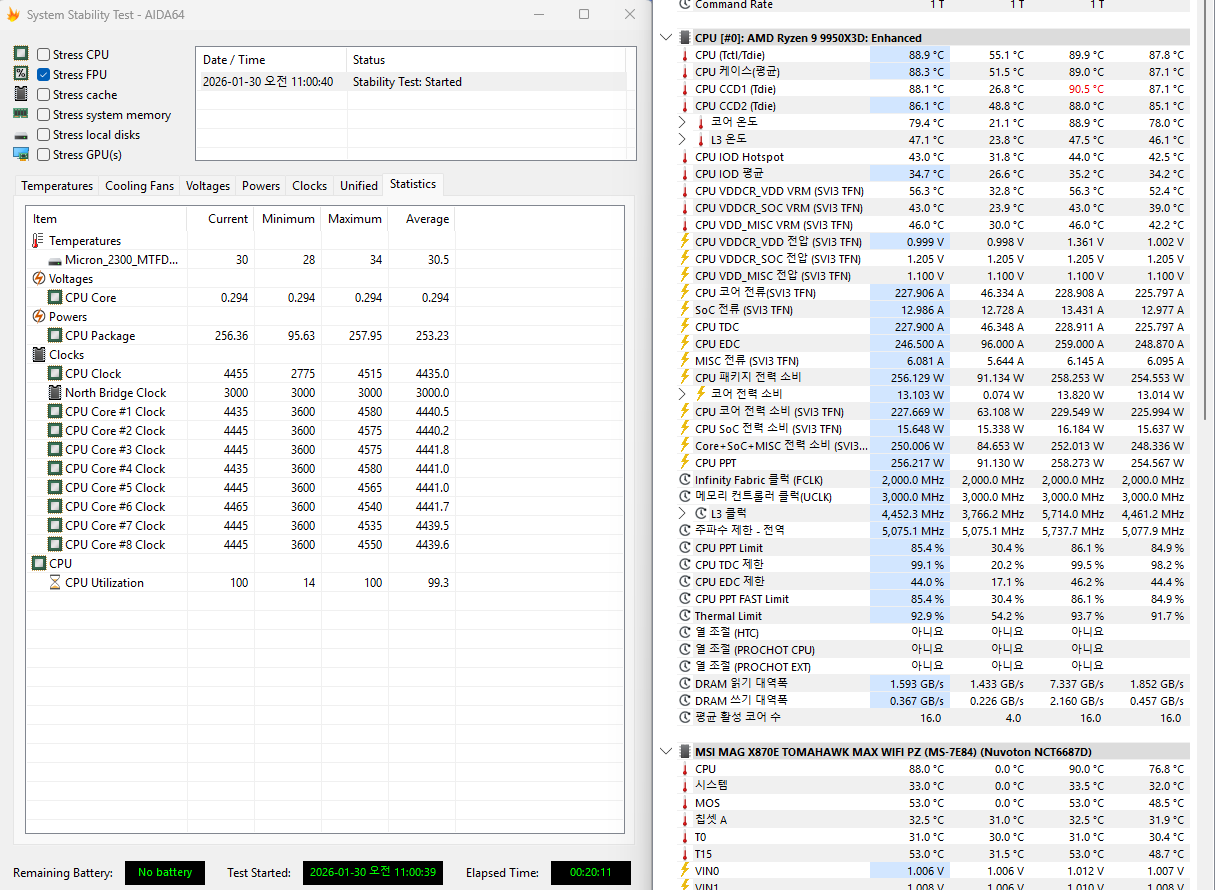Viewport: 1215px width, 890px height.
Task: Click the lightning icon next to CPU PPT
Action: point(684,463)
